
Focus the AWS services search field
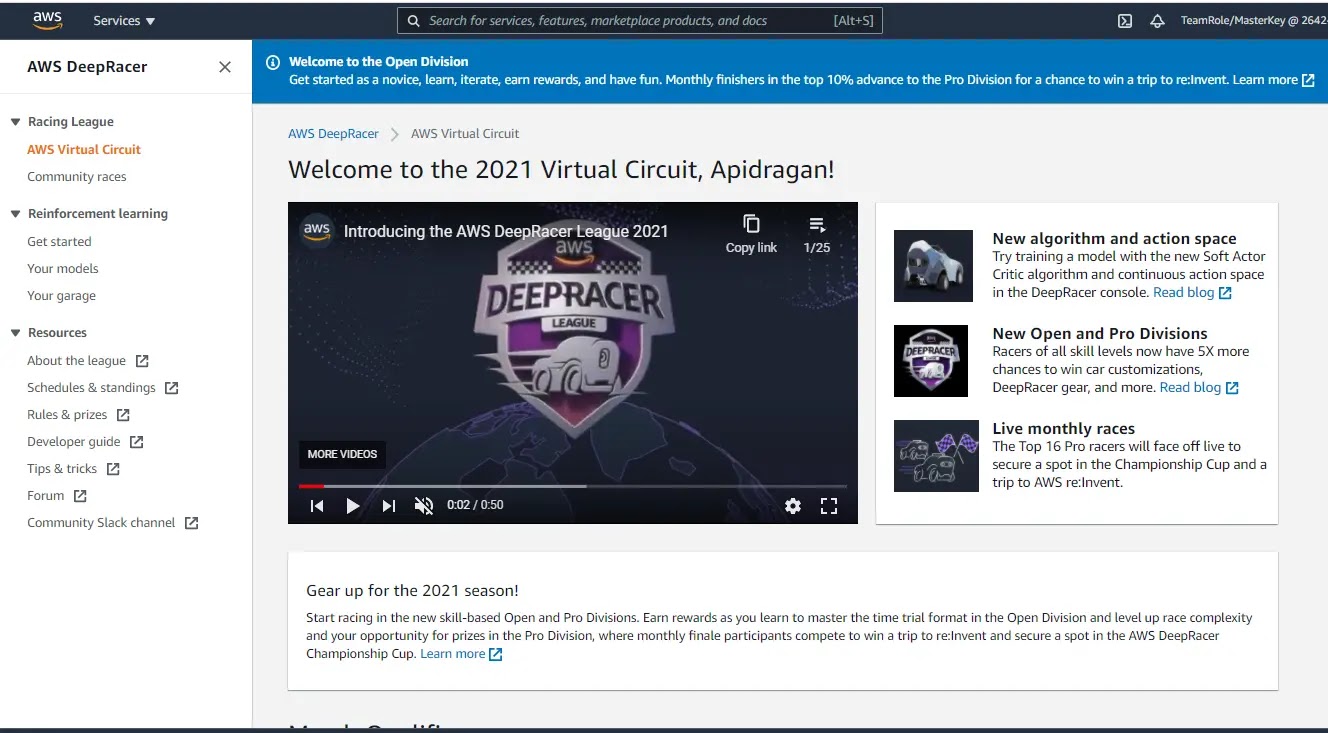pos(640,20)
